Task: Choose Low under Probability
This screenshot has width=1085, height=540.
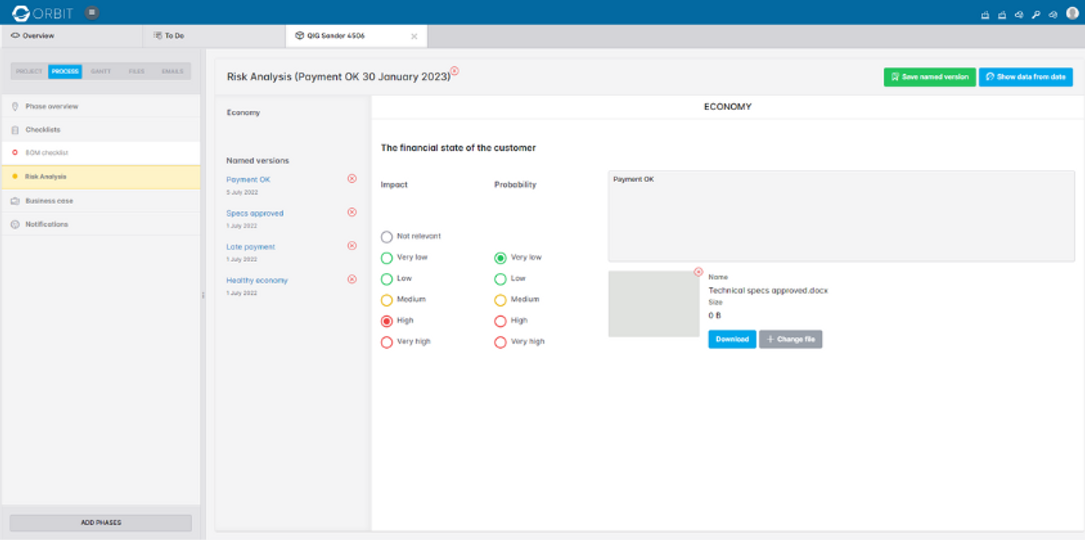Action: (x=500, y=279)
